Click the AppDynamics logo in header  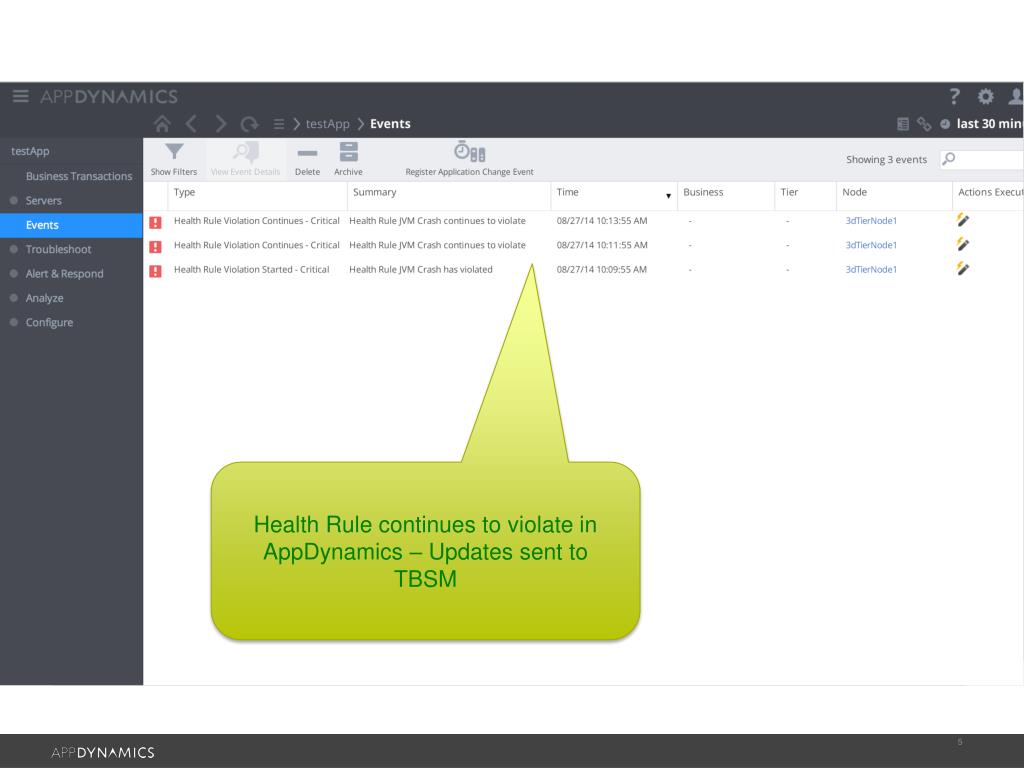(109, 97)
